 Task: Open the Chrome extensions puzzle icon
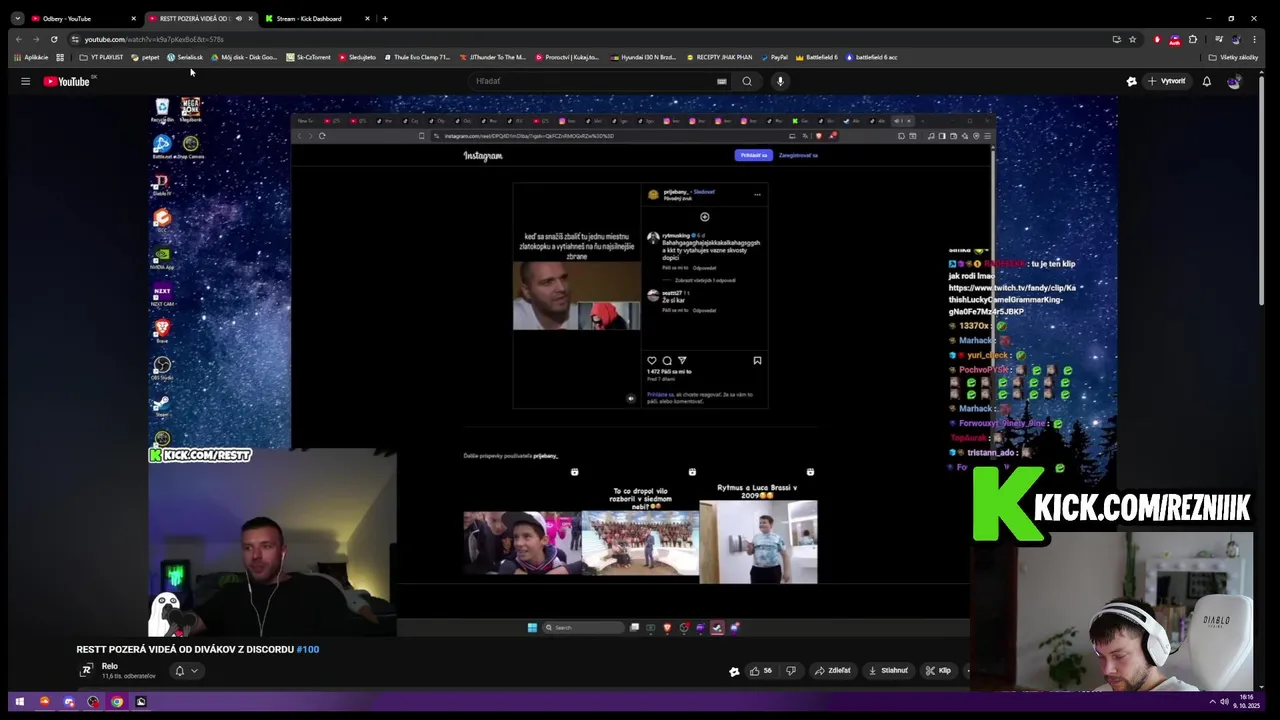coord(1192,39)
